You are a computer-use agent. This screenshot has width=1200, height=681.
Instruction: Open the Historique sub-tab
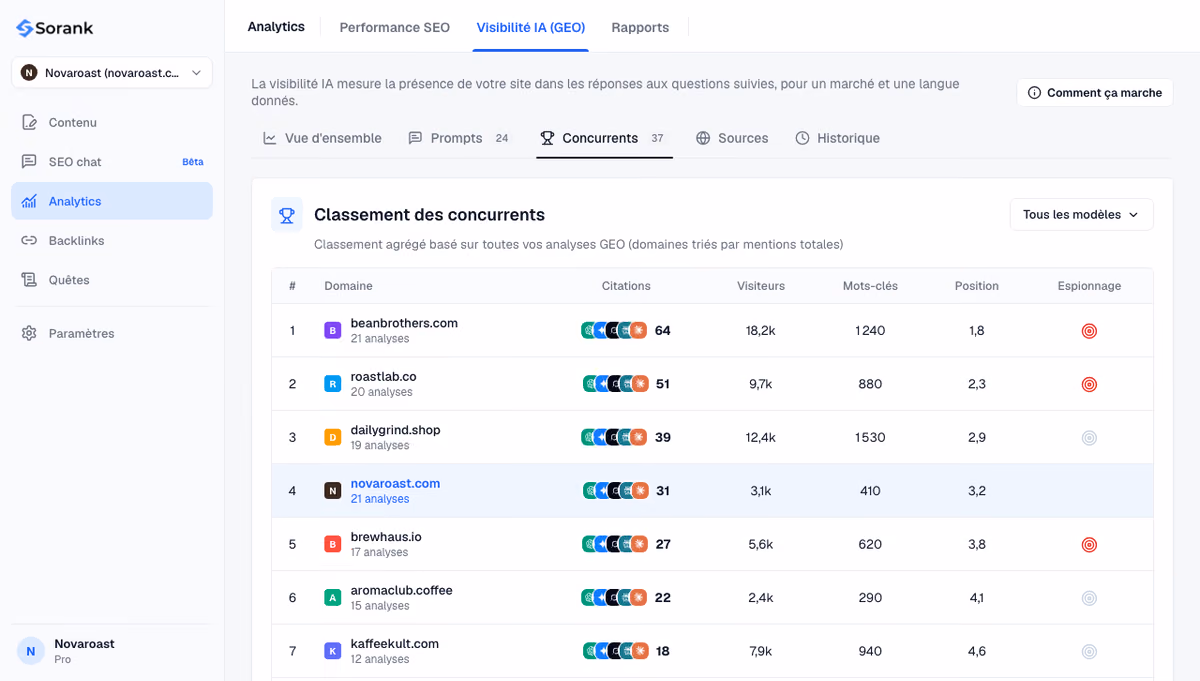pos(837,138)
